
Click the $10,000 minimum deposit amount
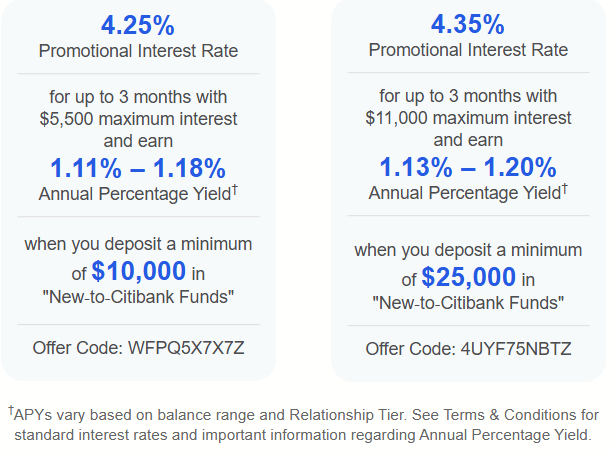click(138, 271)
